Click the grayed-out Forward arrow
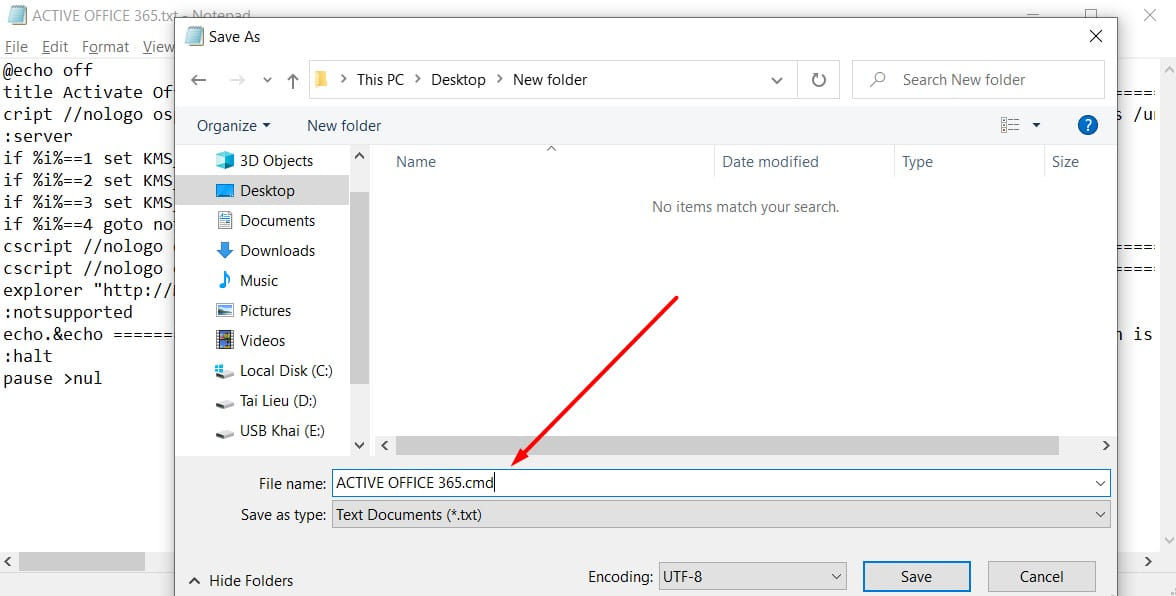Screen dimensions: 1176x596 click(237, 80)
